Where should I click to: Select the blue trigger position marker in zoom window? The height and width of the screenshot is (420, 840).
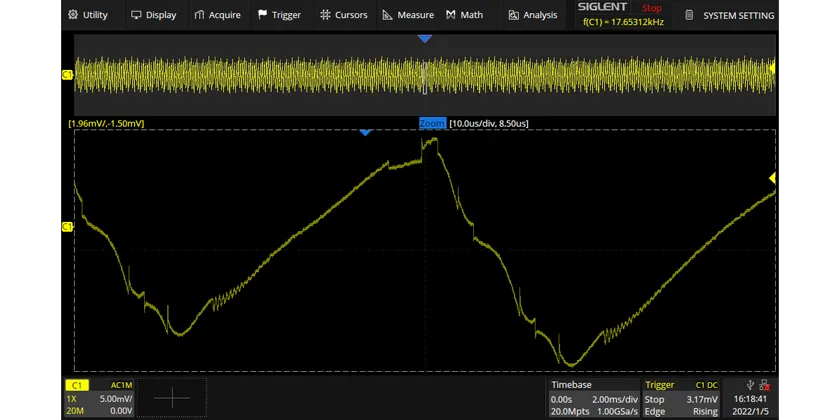click(365, 132)
